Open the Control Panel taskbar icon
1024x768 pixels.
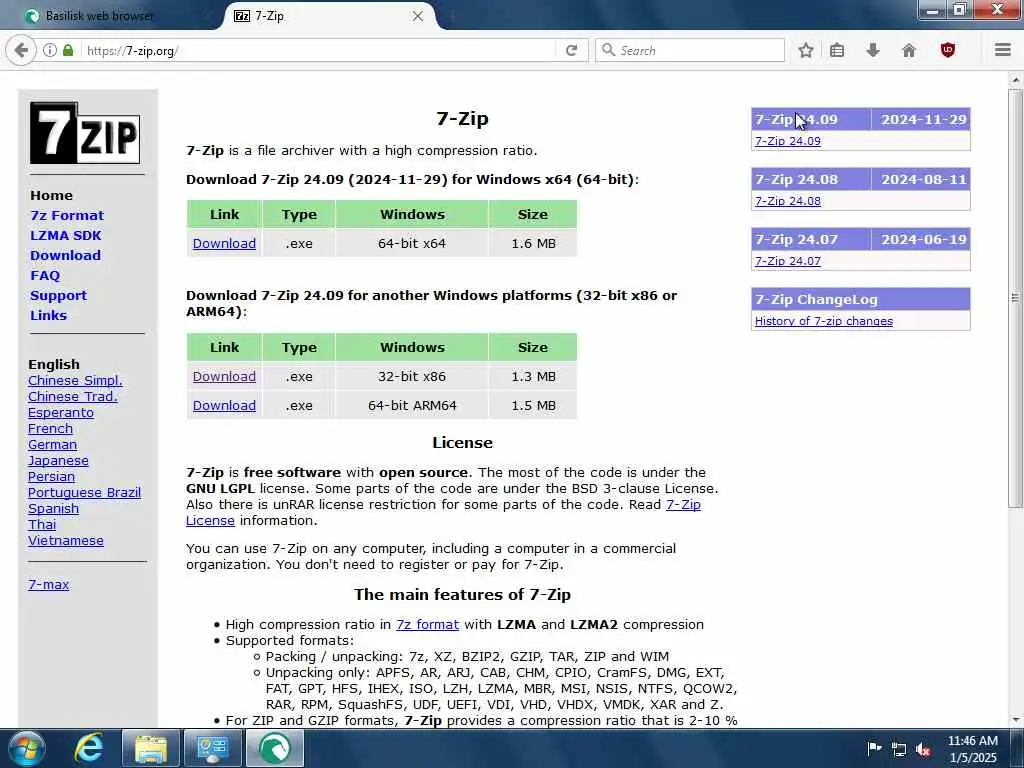(x=212, y=748)
